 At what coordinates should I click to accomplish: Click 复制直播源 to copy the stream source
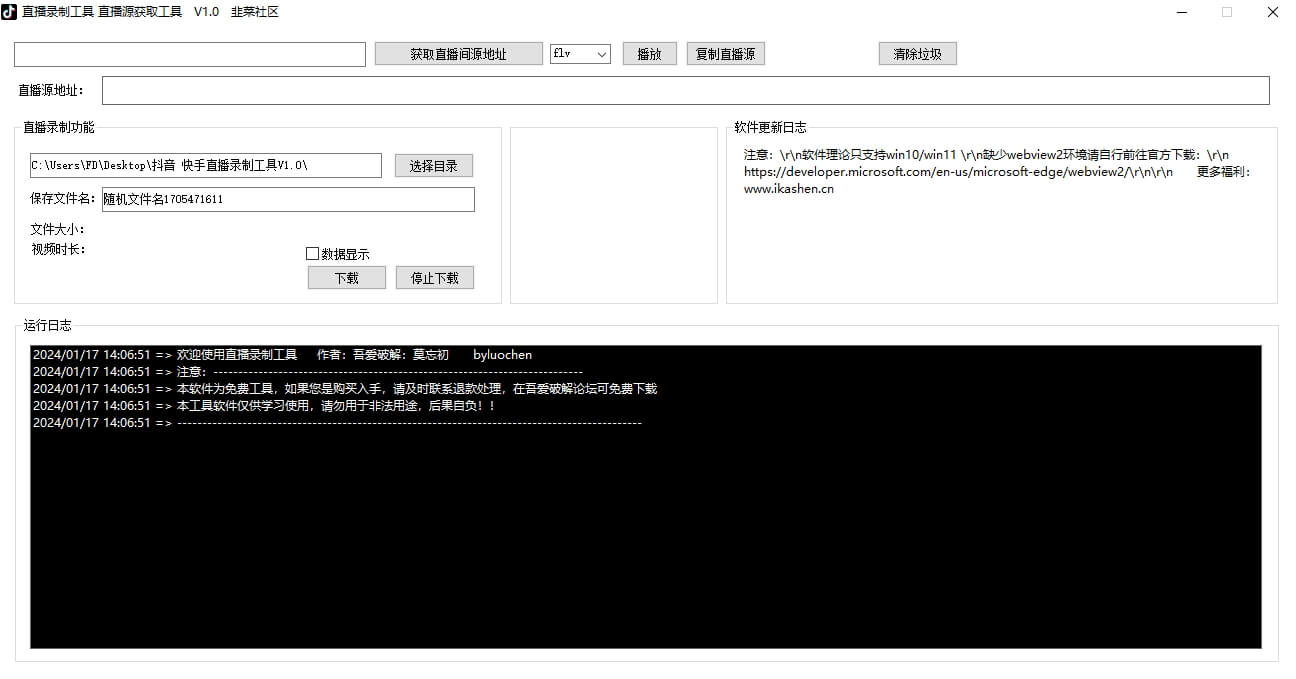click(725, 53)
